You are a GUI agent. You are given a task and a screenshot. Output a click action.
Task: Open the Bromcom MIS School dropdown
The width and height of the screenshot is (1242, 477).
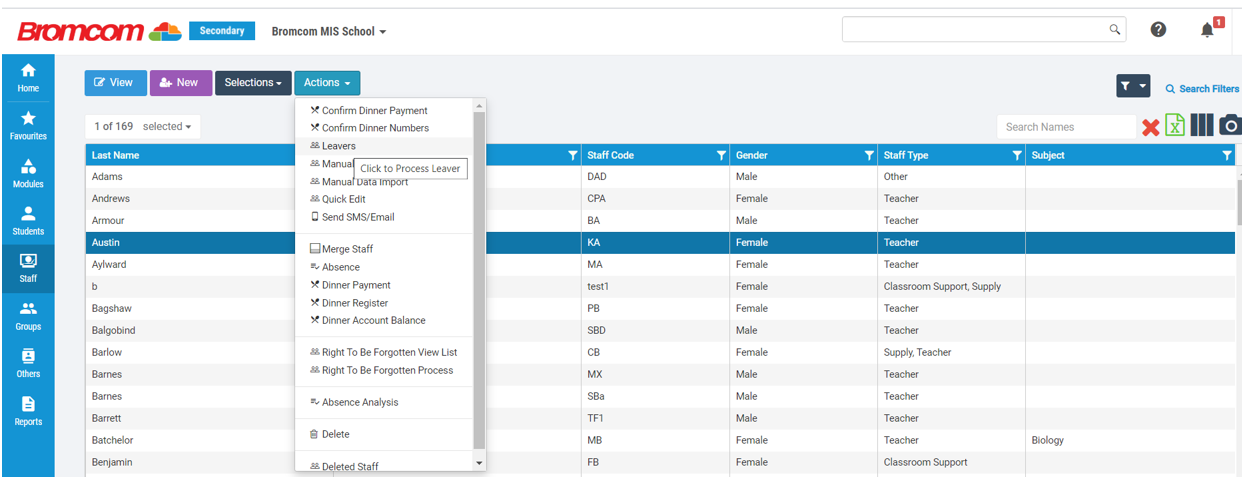point(329,31)
